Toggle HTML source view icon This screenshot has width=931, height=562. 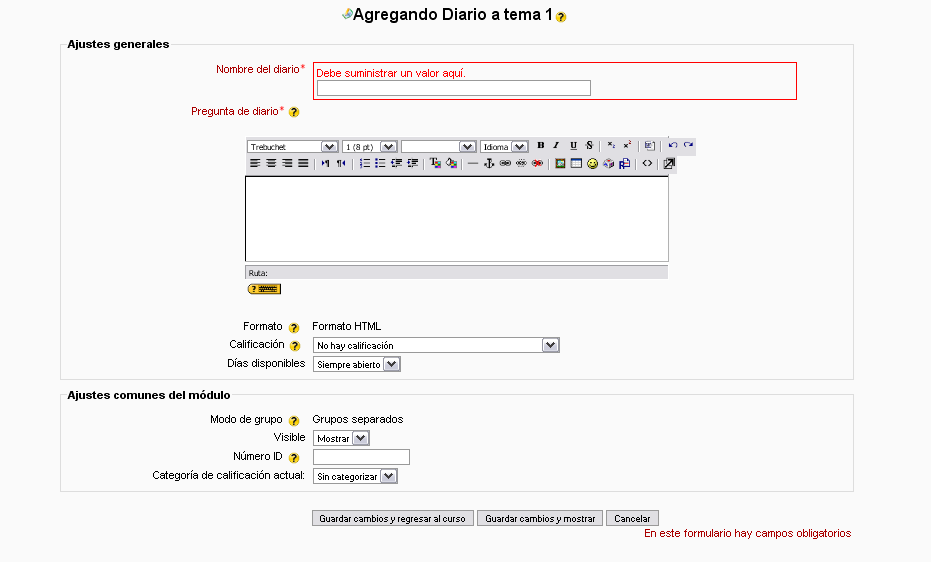click(x=647, y=163)
